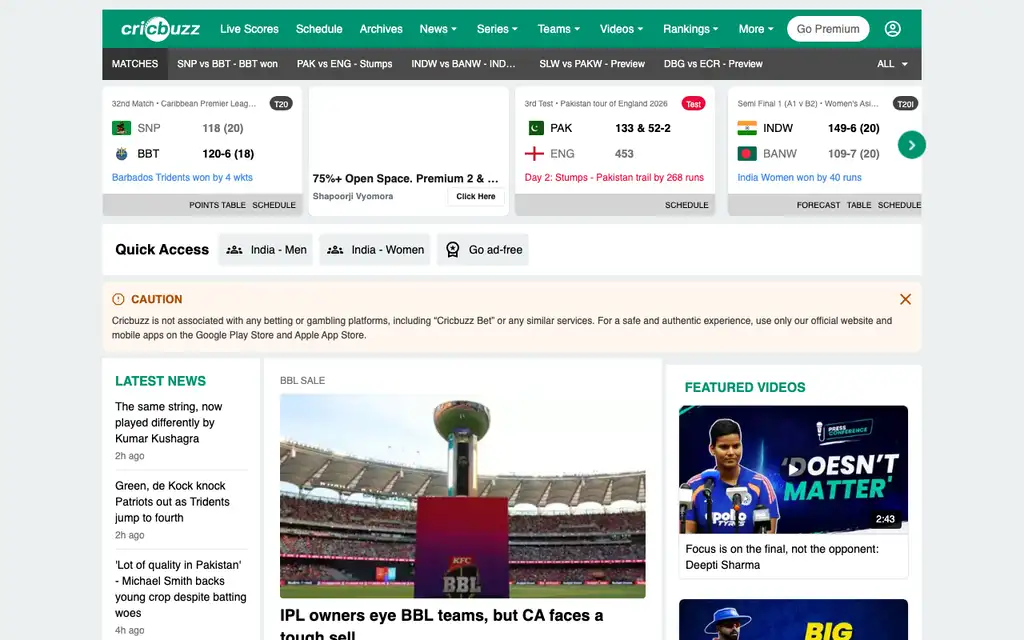Expand the More dropdown menu
1024x640 pixels.
pyautogui.click(x=756, y=29)
